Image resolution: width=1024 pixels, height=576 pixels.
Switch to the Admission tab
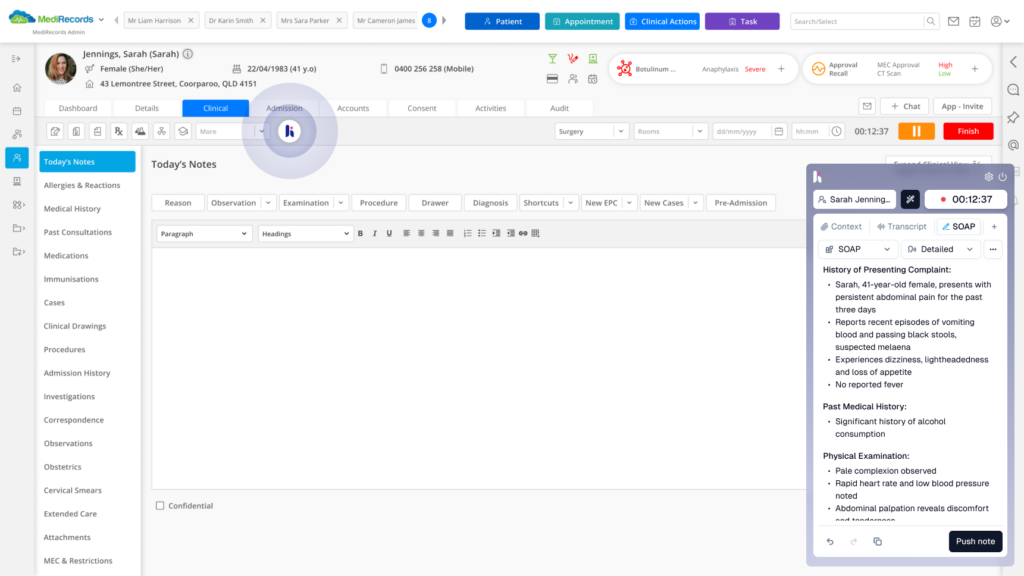coord(284,108)
